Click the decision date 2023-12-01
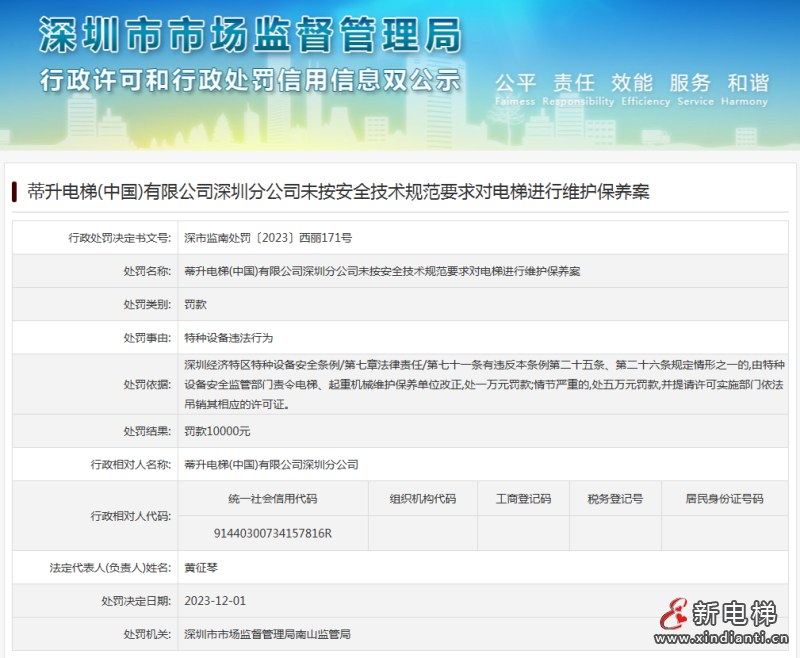 pyautogui.click(x=215, y=601)
